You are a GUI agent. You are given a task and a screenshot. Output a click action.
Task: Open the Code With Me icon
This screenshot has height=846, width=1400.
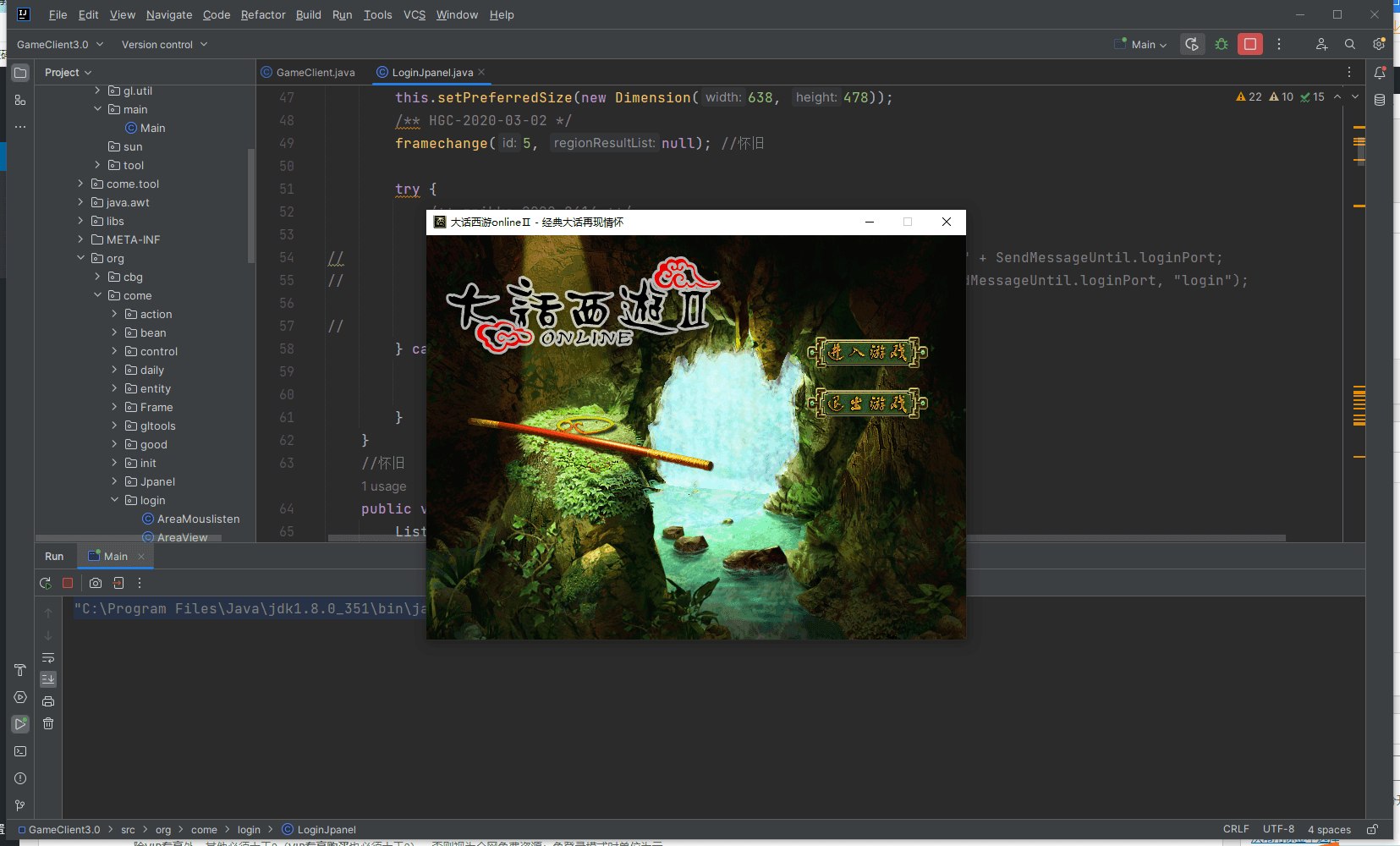(1321, 44)
